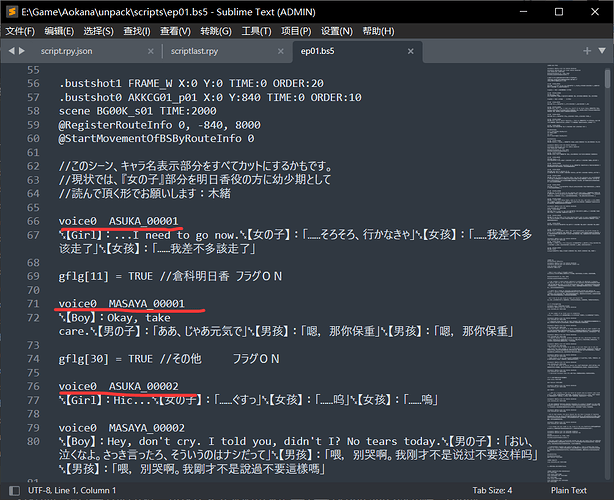Open the 文件(F) menu

click(x=19, y=31)
